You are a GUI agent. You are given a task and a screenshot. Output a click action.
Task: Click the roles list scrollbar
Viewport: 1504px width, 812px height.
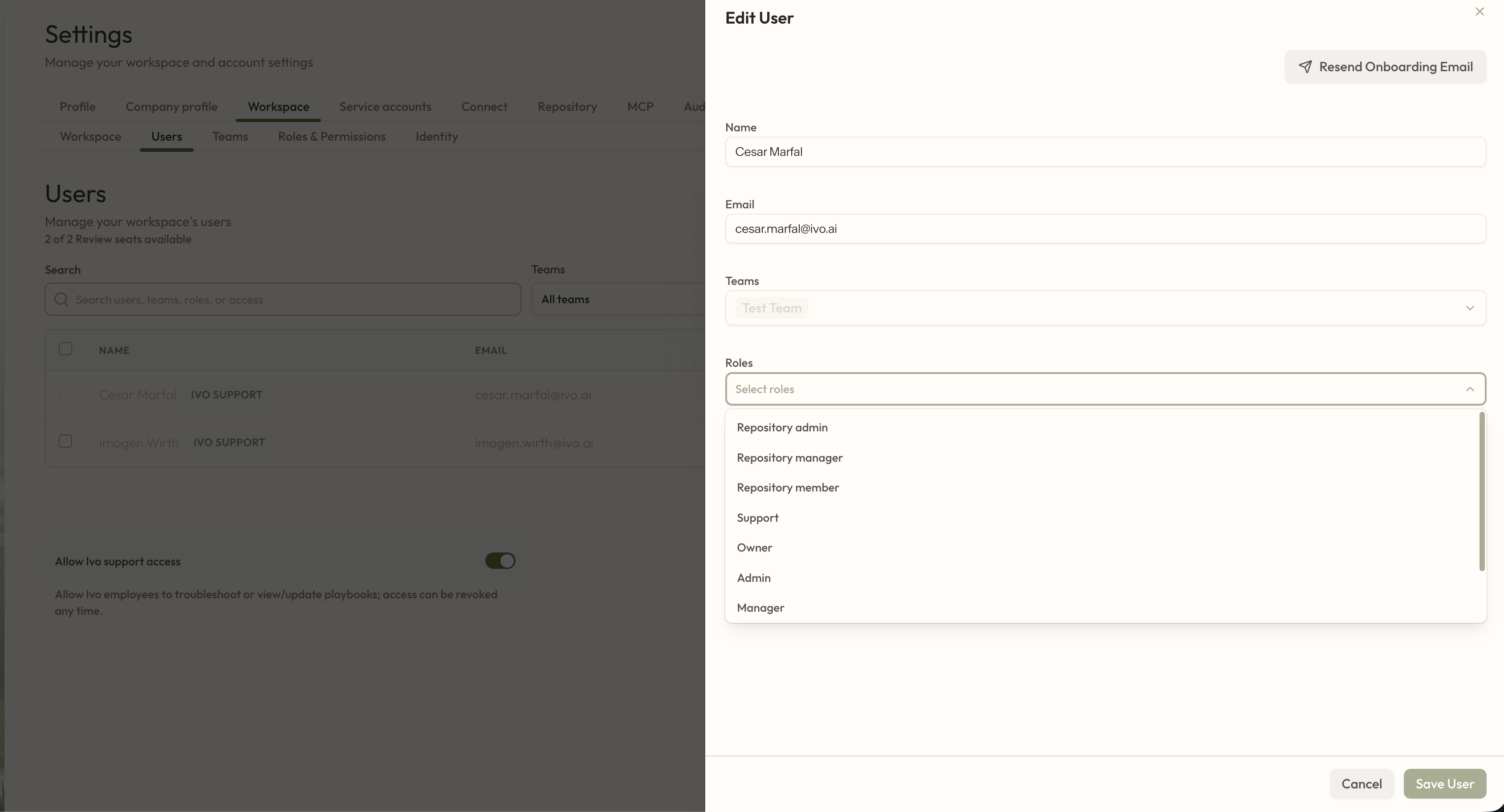(x=1482, y=491)
